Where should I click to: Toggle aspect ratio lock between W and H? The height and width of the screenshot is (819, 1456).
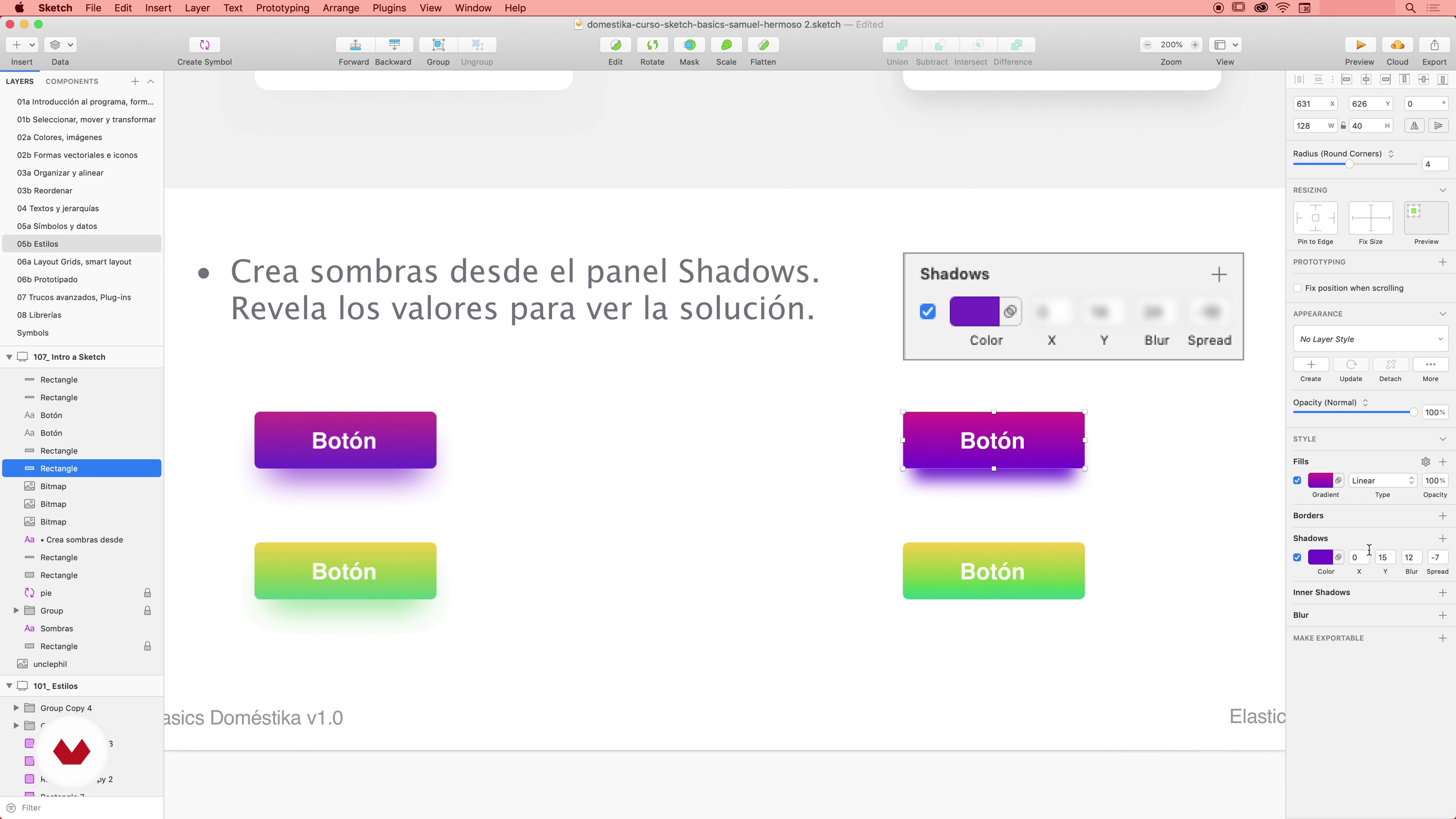1343,126
